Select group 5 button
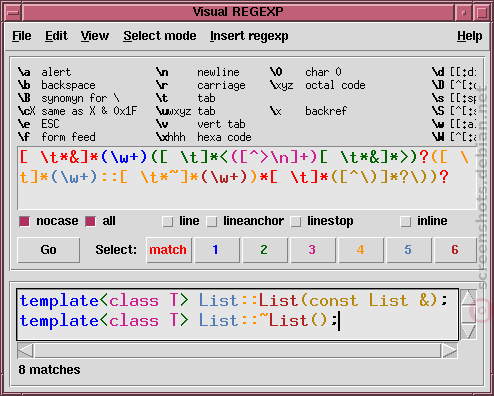The image size is (494, 396). click(409, 250)
